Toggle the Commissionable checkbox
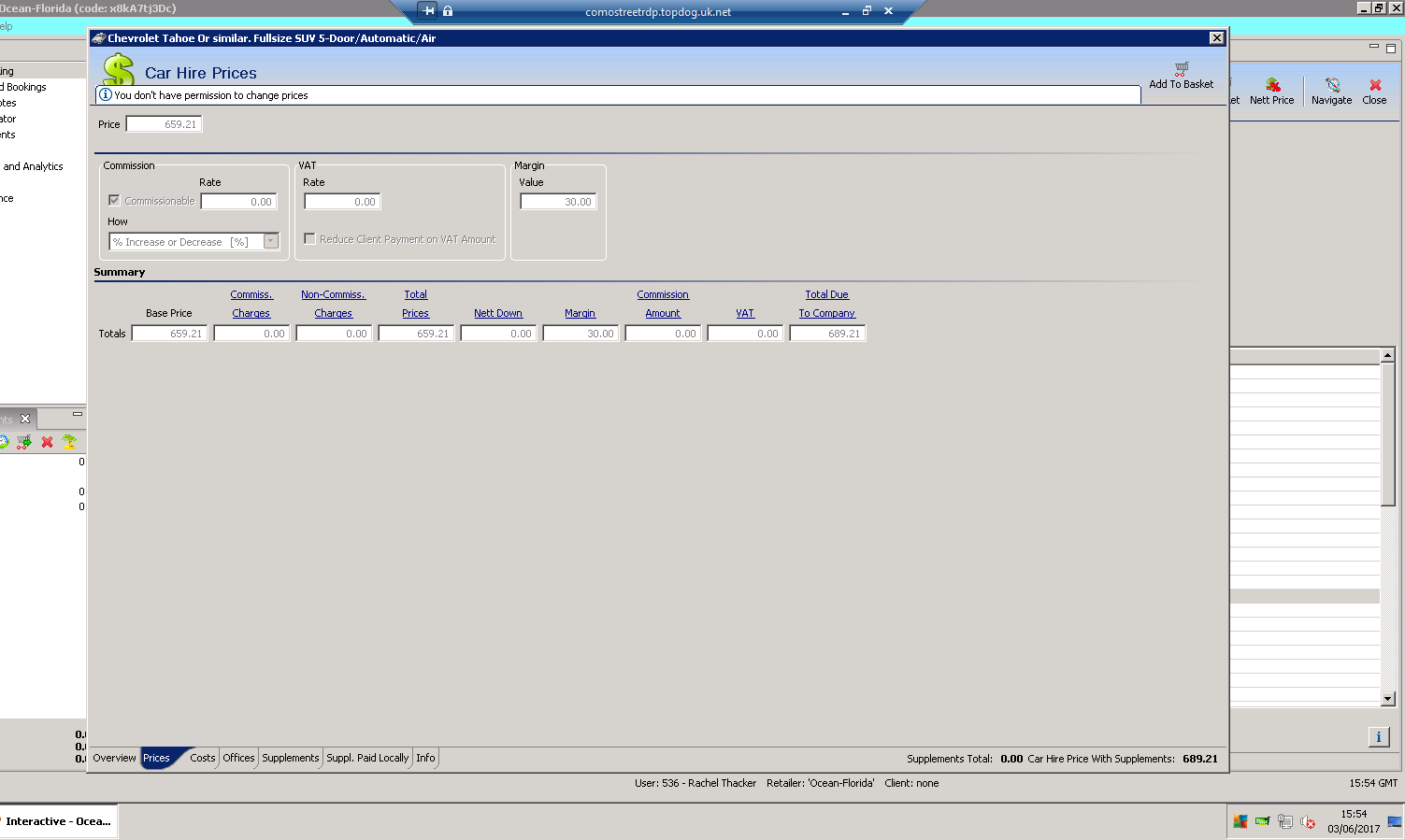Viewport: 1405px width, 840px height. point(114,200)
